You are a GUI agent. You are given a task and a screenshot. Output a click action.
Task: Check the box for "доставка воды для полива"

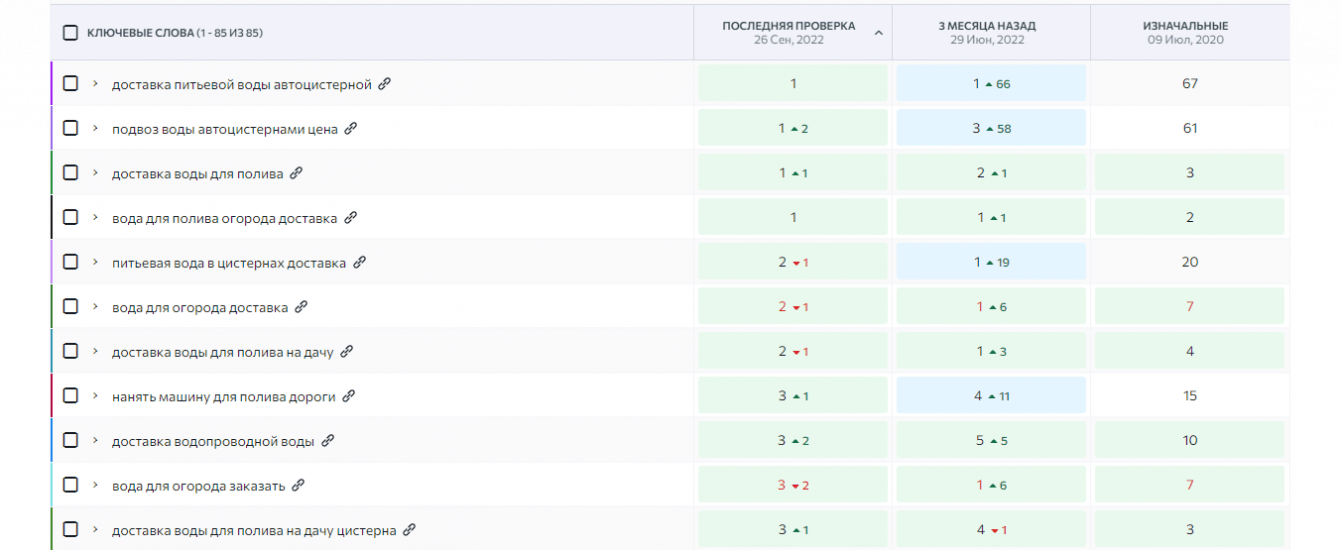[x=71, y=173]
